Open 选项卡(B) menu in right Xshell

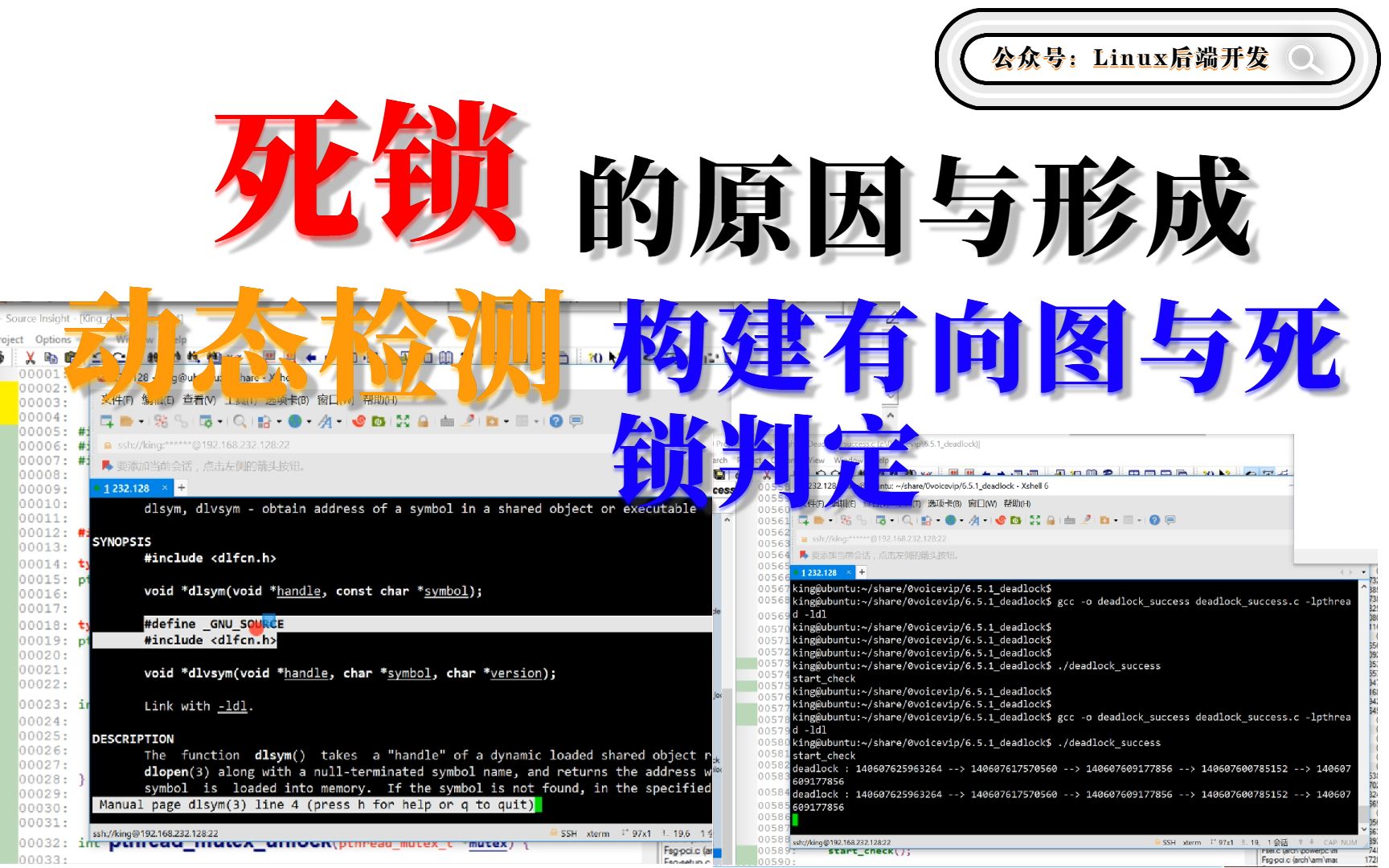coord(944,503)
